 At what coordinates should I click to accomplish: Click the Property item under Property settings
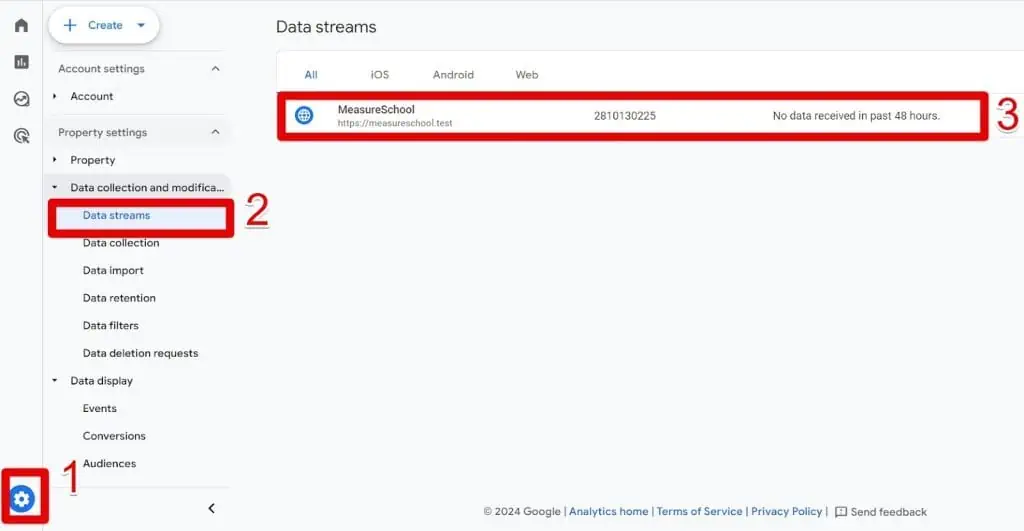click(x=93, y=160)
